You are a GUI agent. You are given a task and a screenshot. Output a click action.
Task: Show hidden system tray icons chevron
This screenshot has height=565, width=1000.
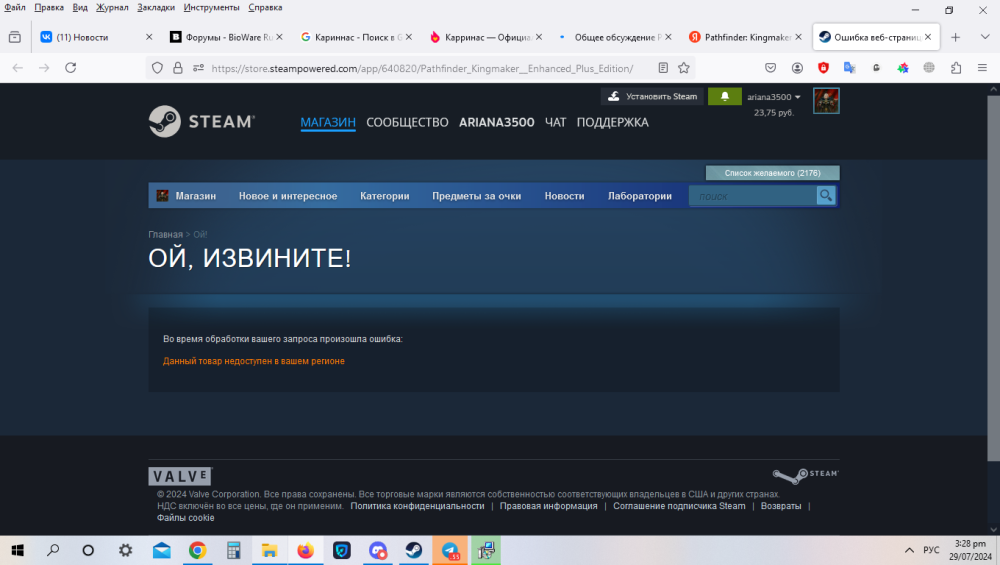point(909,550)
